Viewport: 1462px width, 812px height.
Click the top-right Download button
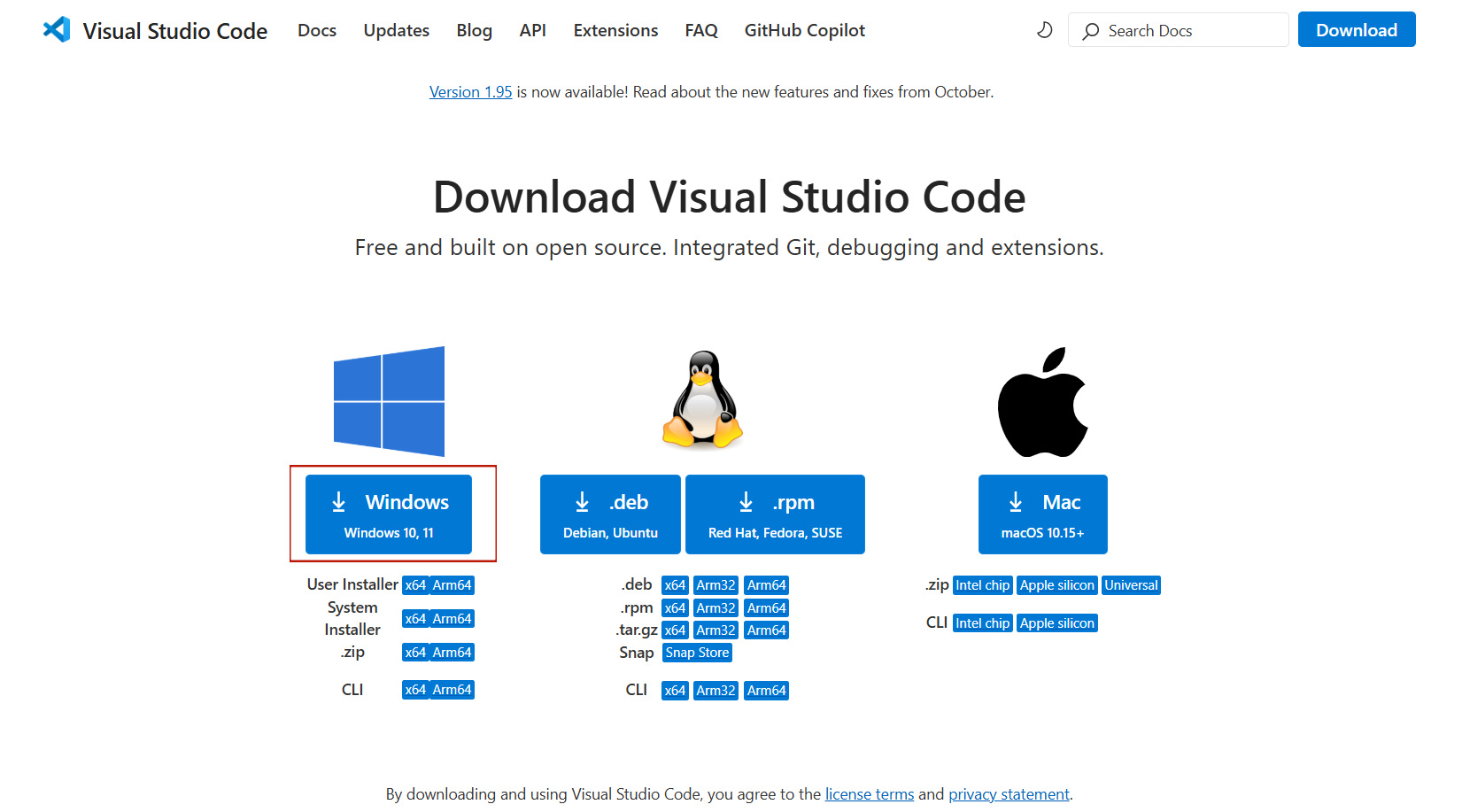click(x=1356, y=30)
